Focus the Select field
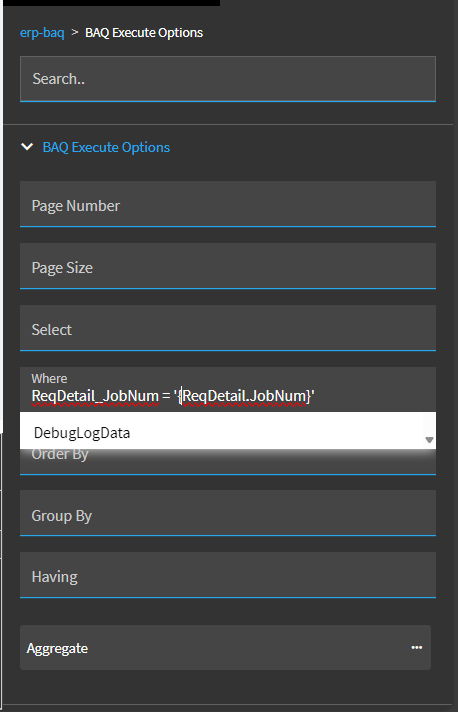Viewport: 458px width, 712px height. [228, 328]
